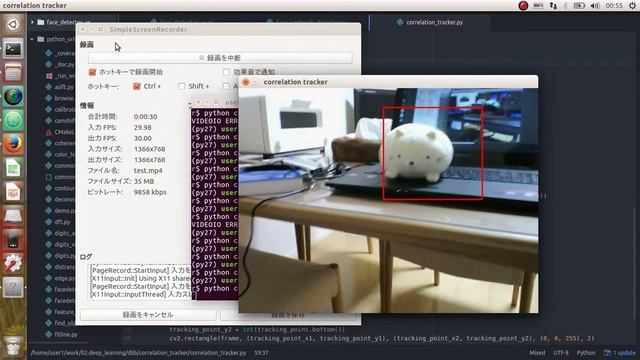640x360 pixels.
Task: Click the 59:37 cursor position indicator
Action: pos(261,353)
